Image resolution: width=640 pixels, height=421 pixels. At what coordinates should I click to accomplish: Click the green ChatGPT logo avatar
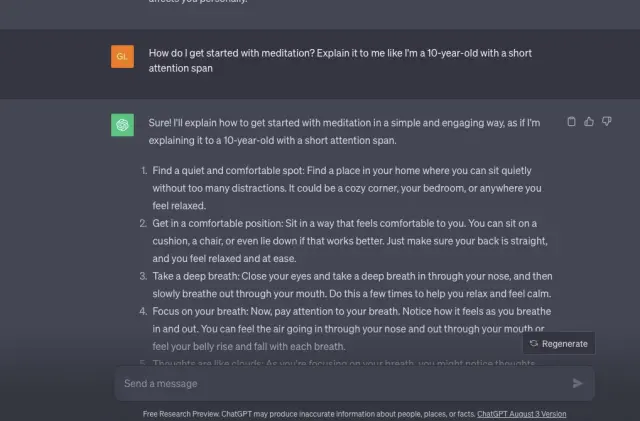(x=122, y=125)
